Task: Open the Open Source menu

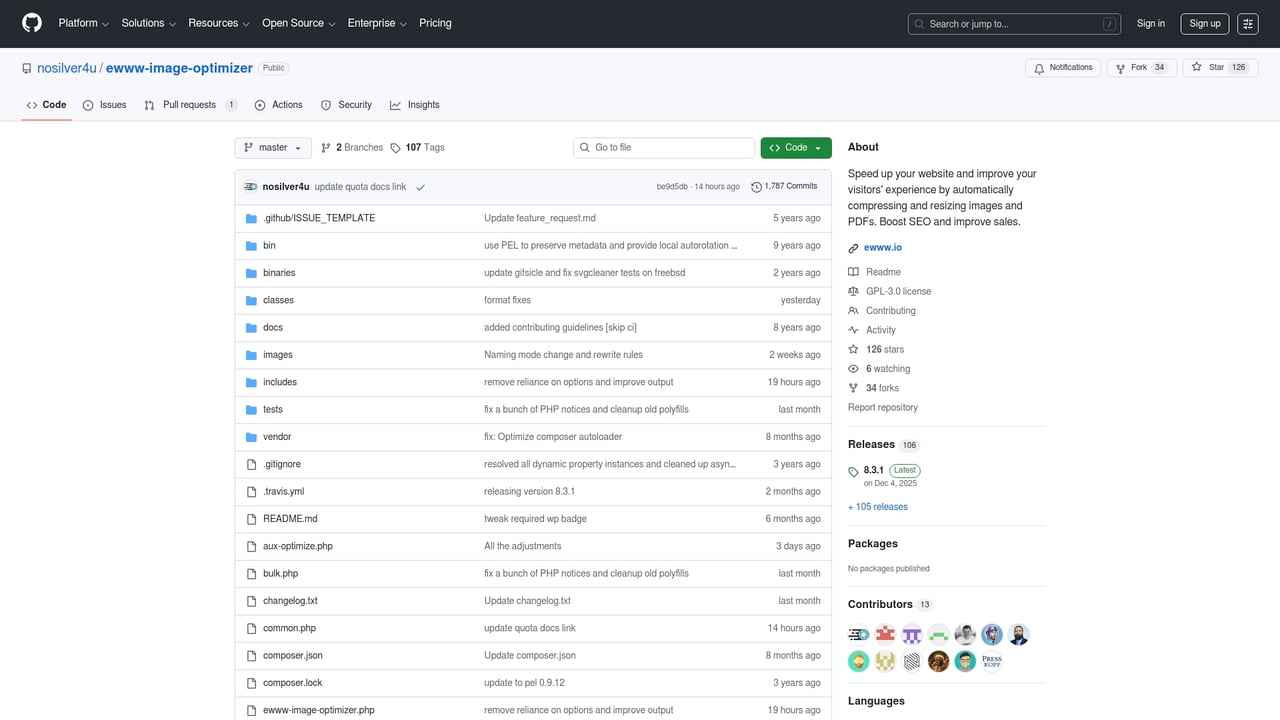Action: point(298,23)
